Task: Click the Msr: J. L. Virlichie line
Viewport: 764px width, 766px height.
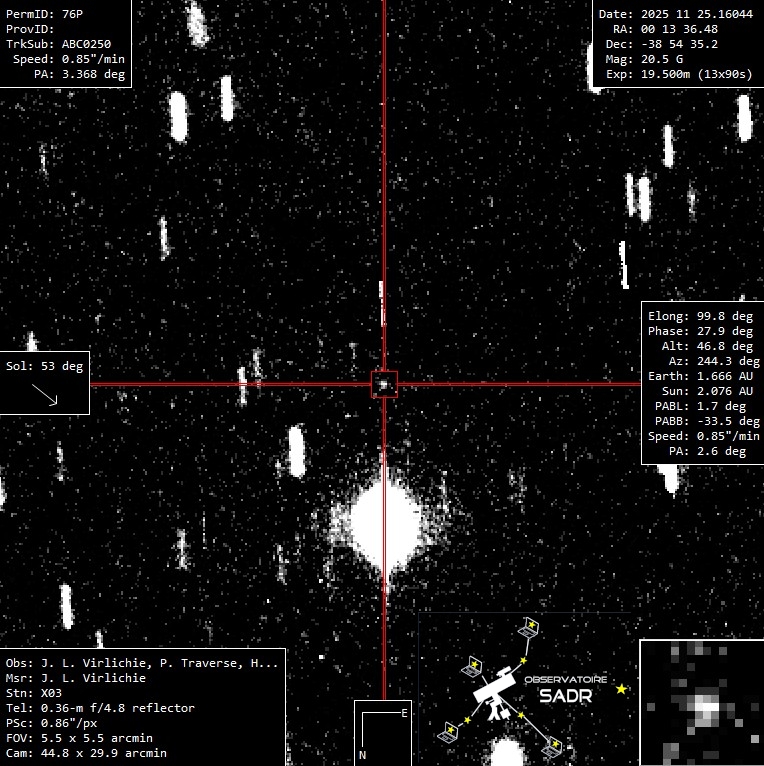Action: pos(76,678)
